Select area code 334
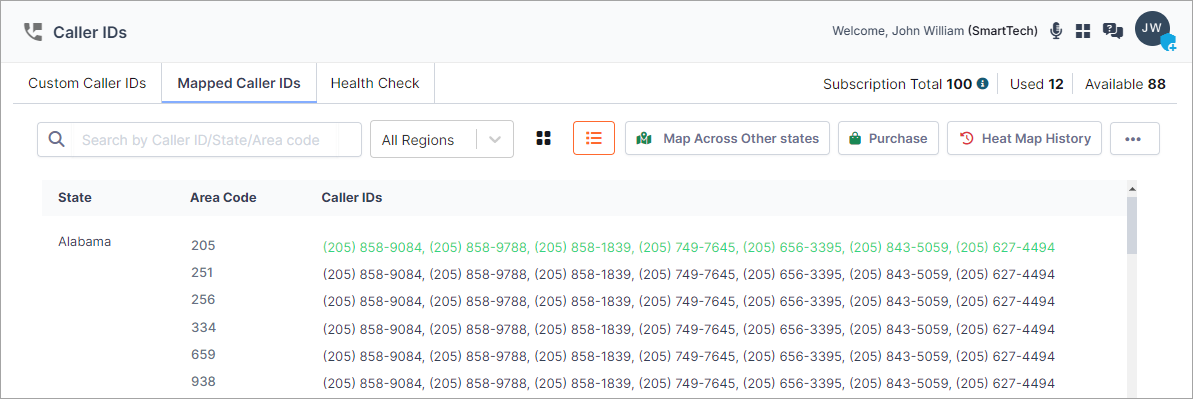Image resolution: width=1193 pixels, height=399 pixels. click(x=203, y=327)
